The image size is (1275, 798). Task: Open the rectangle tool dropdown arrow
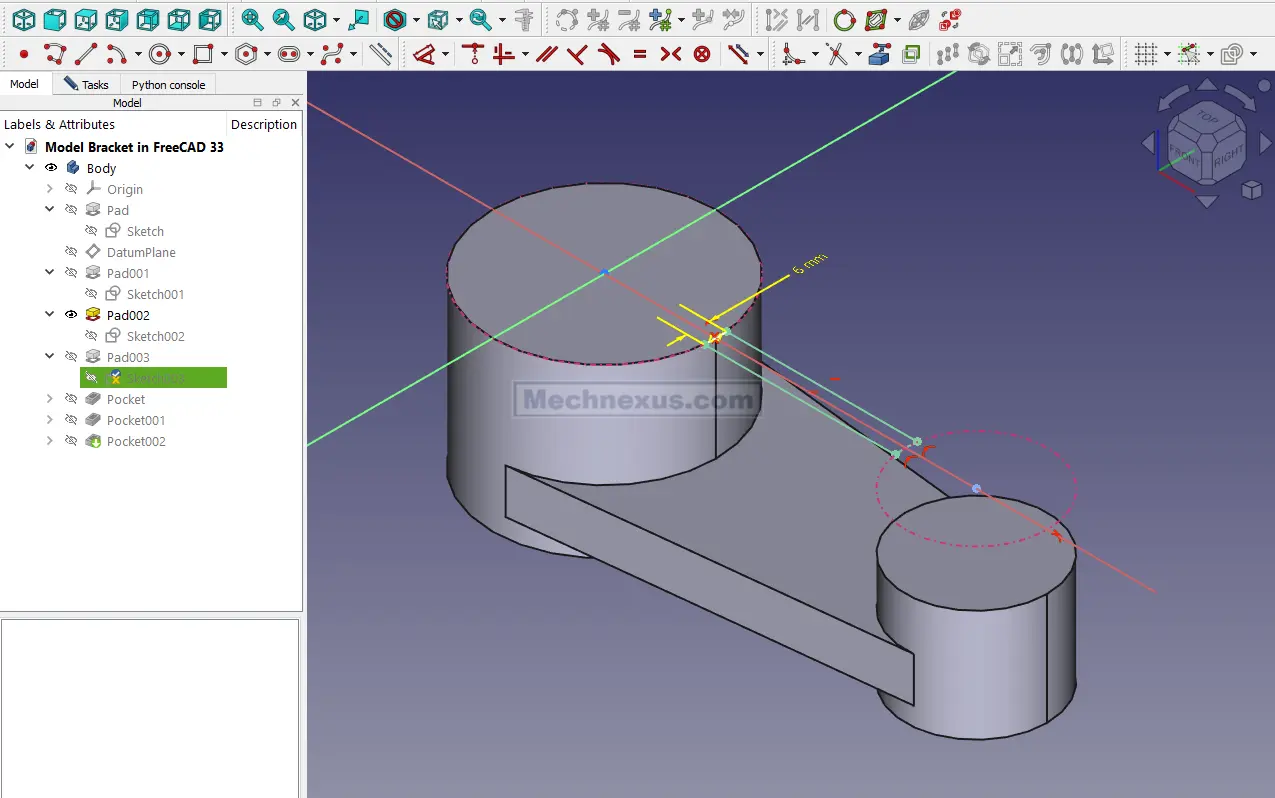point(224,54)
